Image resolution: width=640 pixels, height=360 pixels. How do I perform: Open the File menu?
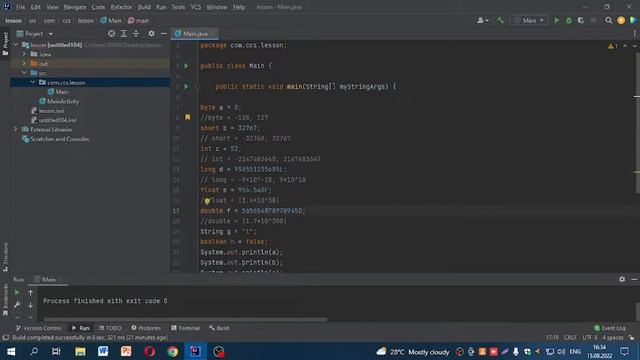tap(20, 7)
